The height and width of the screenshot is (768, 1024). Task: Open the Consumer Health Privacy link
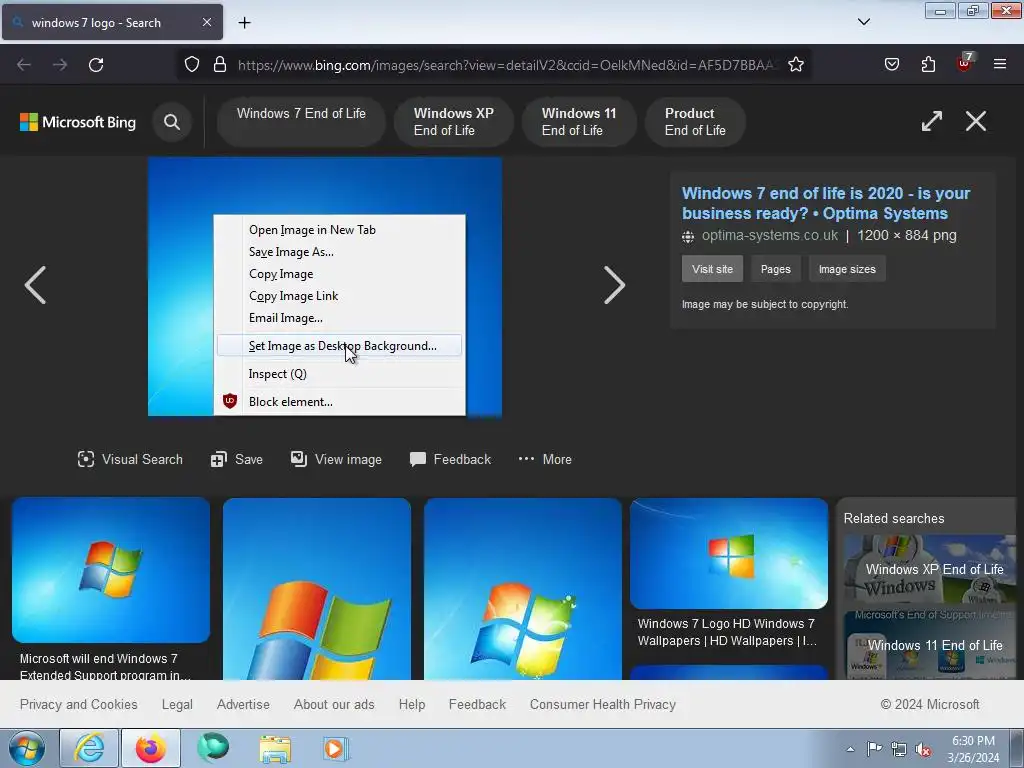tap(603, 704)
